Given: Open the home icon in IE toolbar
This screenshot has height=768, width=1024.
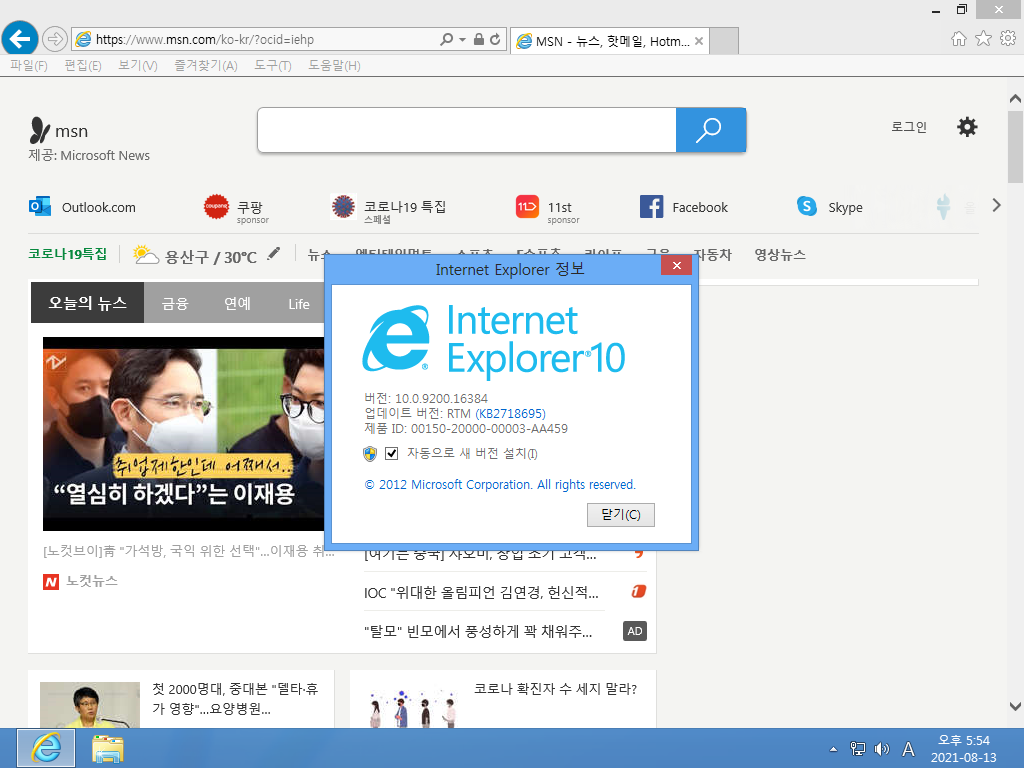Looking at the screenshot, I should pyautogui.click(x=958, y=39).
